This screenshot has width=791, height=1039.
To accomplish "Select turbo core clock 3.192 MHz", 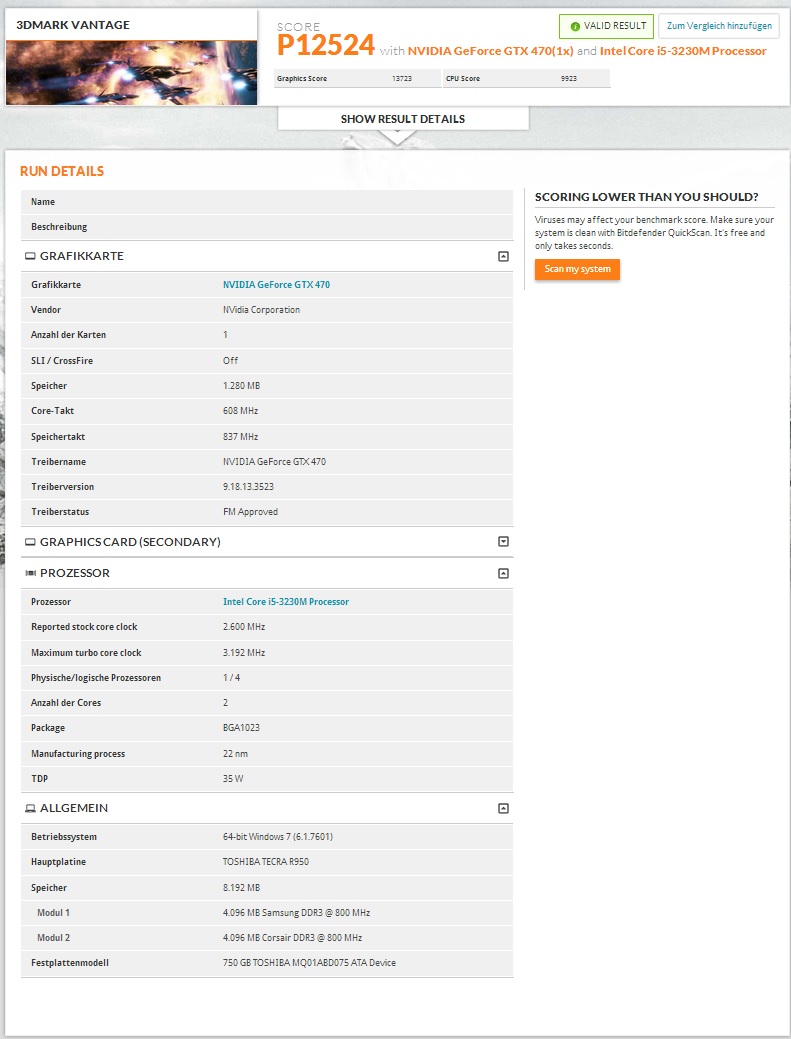I will 244,653.
